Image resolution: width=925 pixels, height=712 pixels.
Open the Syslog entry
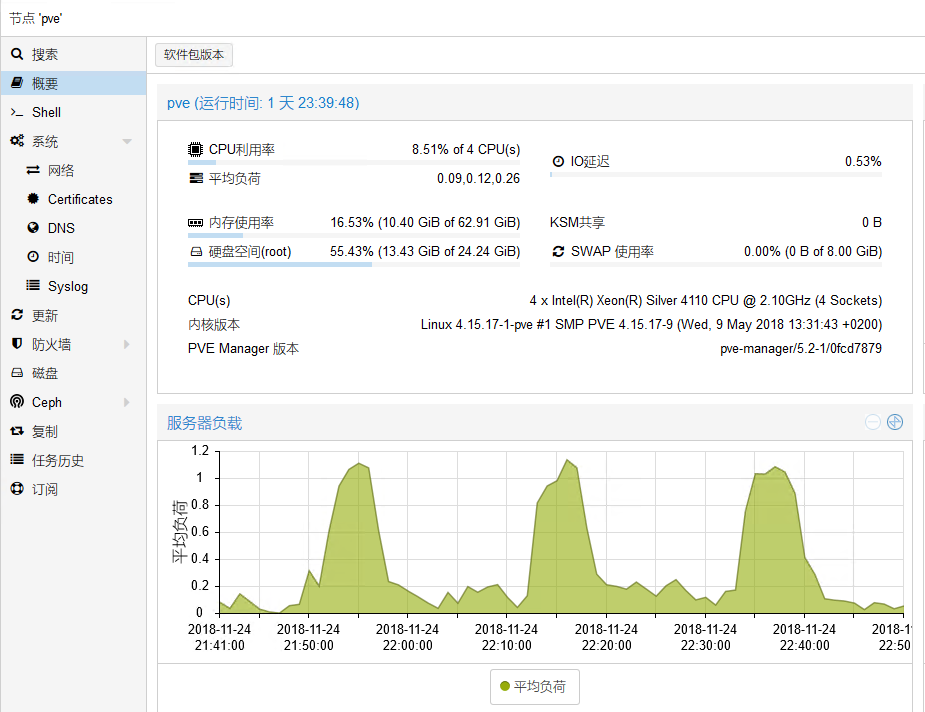click(x=68, y=286)
